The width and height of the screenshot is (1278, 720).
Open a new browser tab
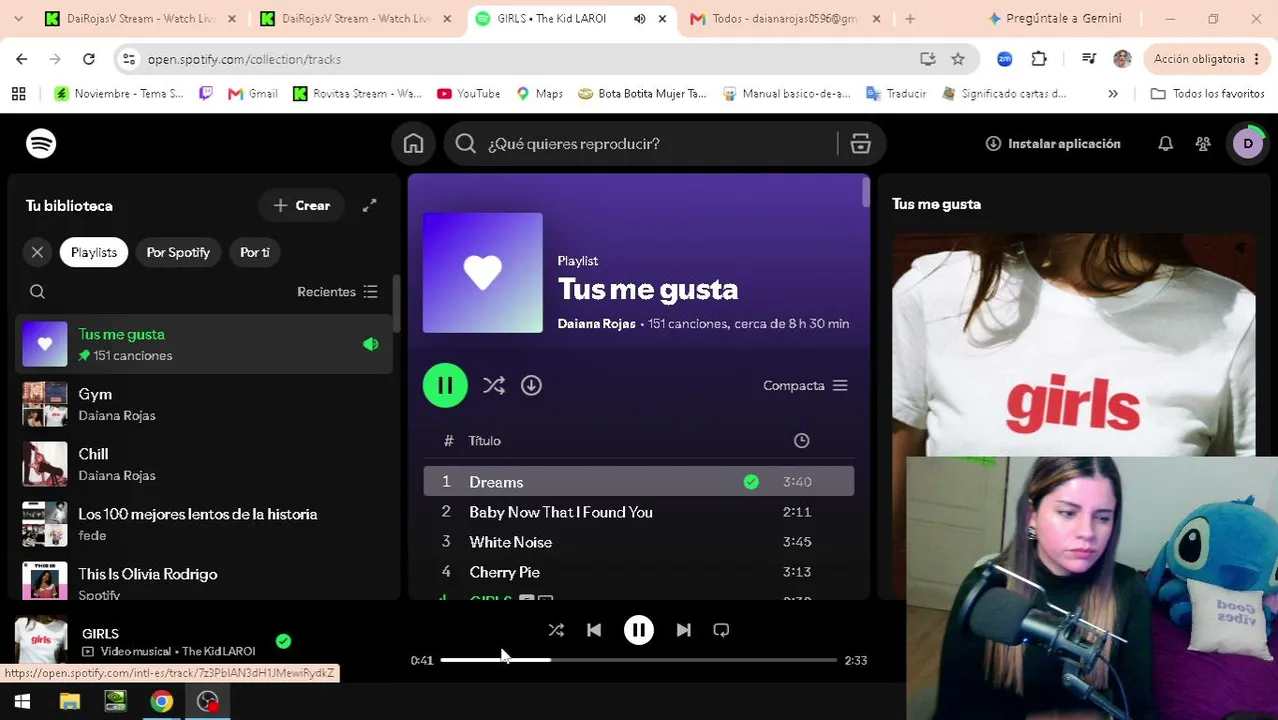point(910,19)
